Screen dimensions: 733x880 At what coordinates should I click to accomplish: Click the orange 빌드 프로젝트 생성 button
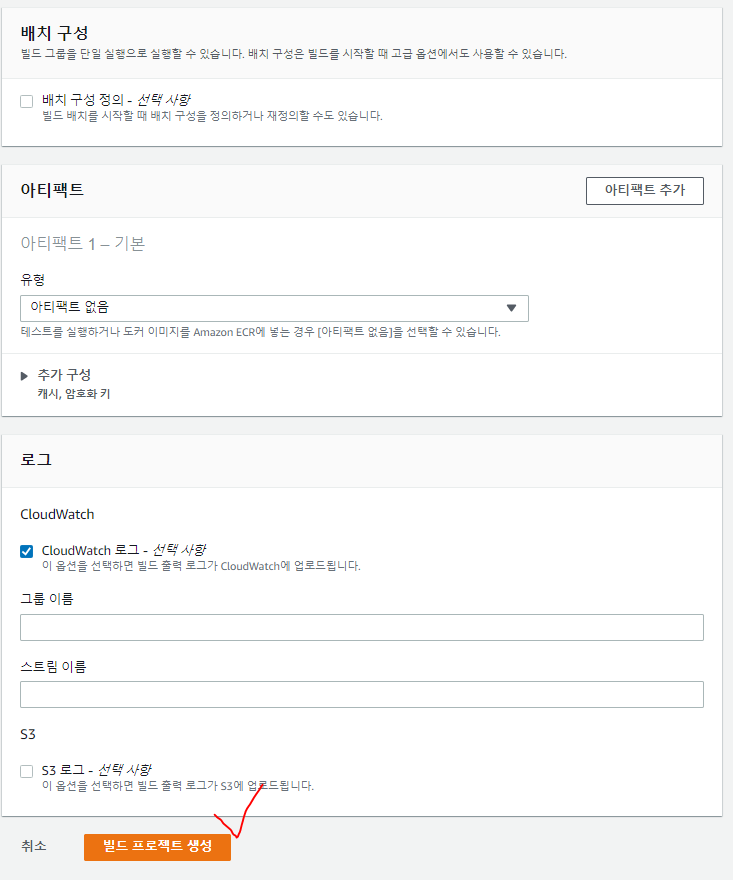coord(157,846)
